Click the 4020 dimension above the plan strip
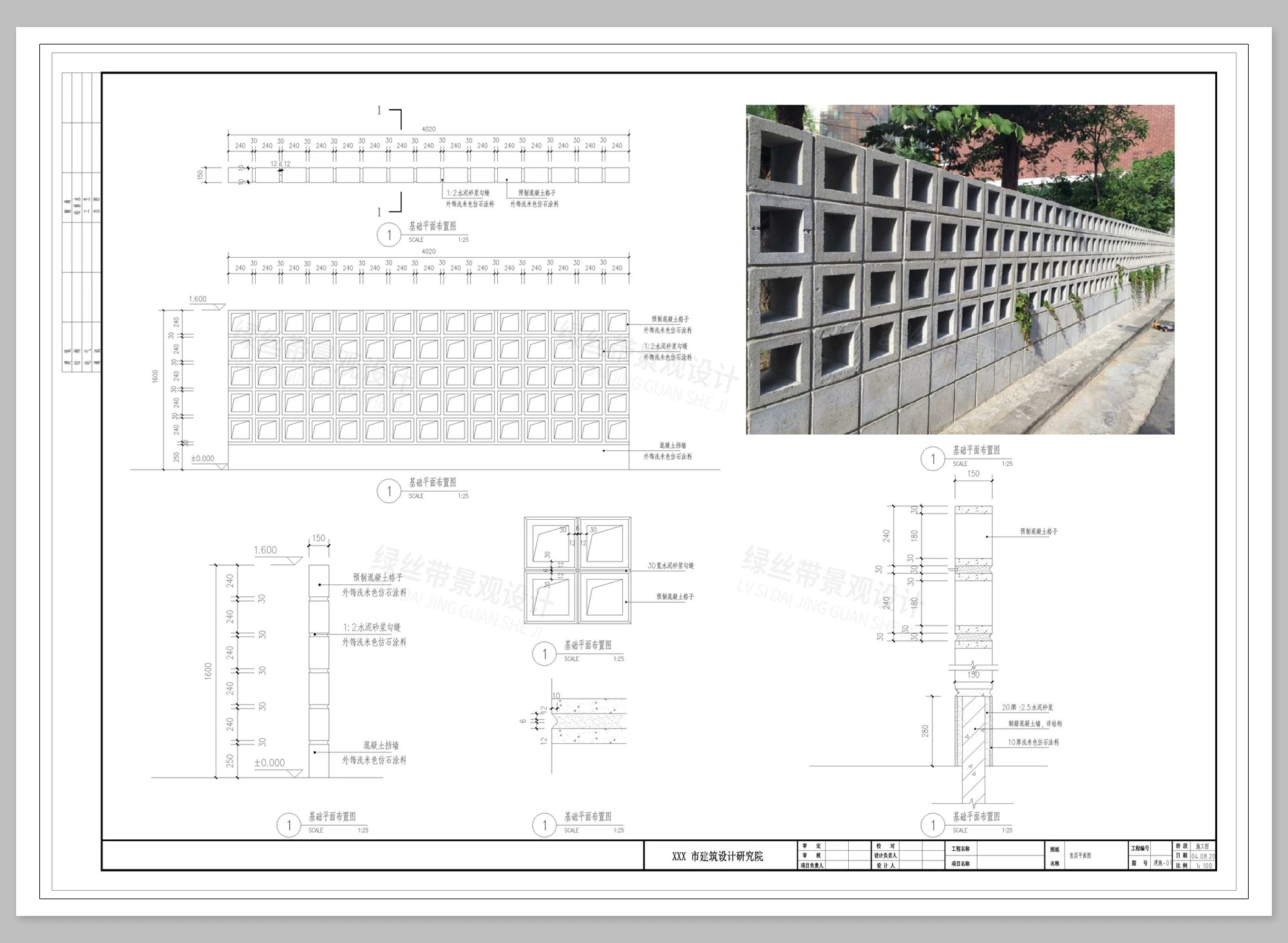 coord(428,129)
